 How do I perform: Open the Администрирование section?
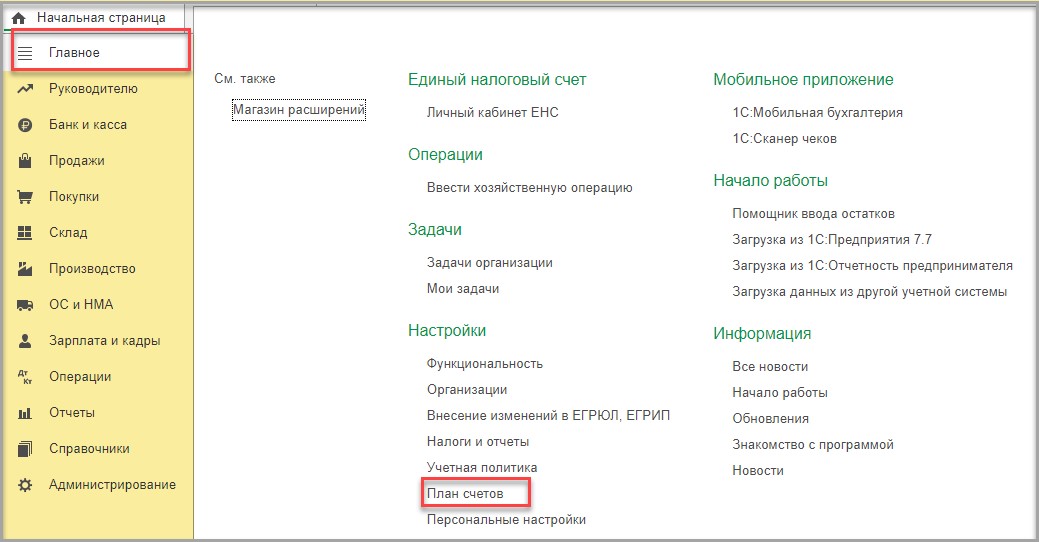113,484
